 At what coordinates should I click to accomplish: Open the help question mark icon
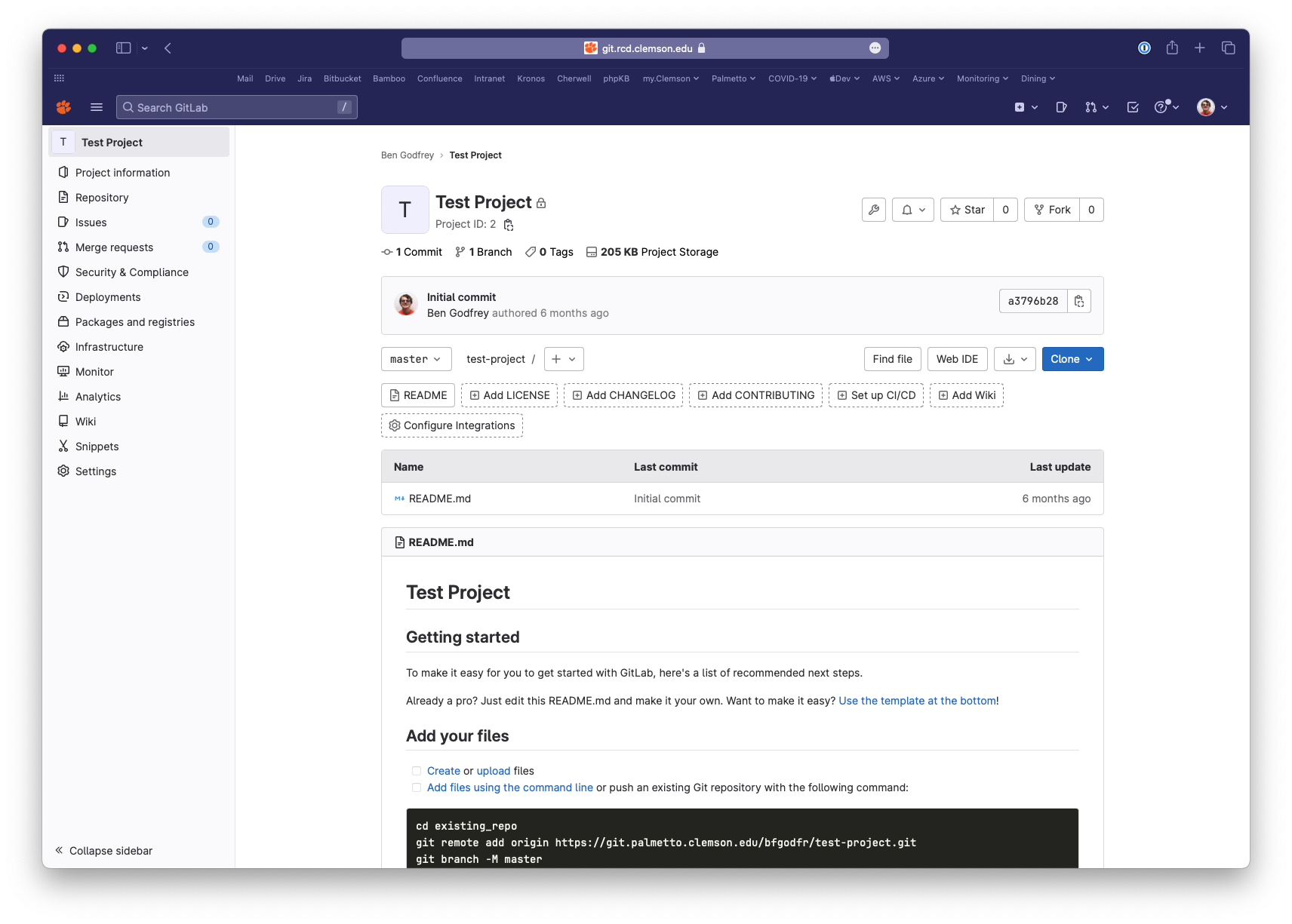pyautogui.click(x=1162, y=106)
